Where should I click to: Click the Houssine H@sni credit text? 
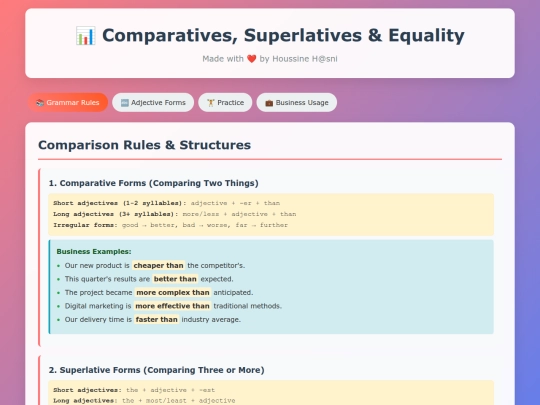(305, 59)
